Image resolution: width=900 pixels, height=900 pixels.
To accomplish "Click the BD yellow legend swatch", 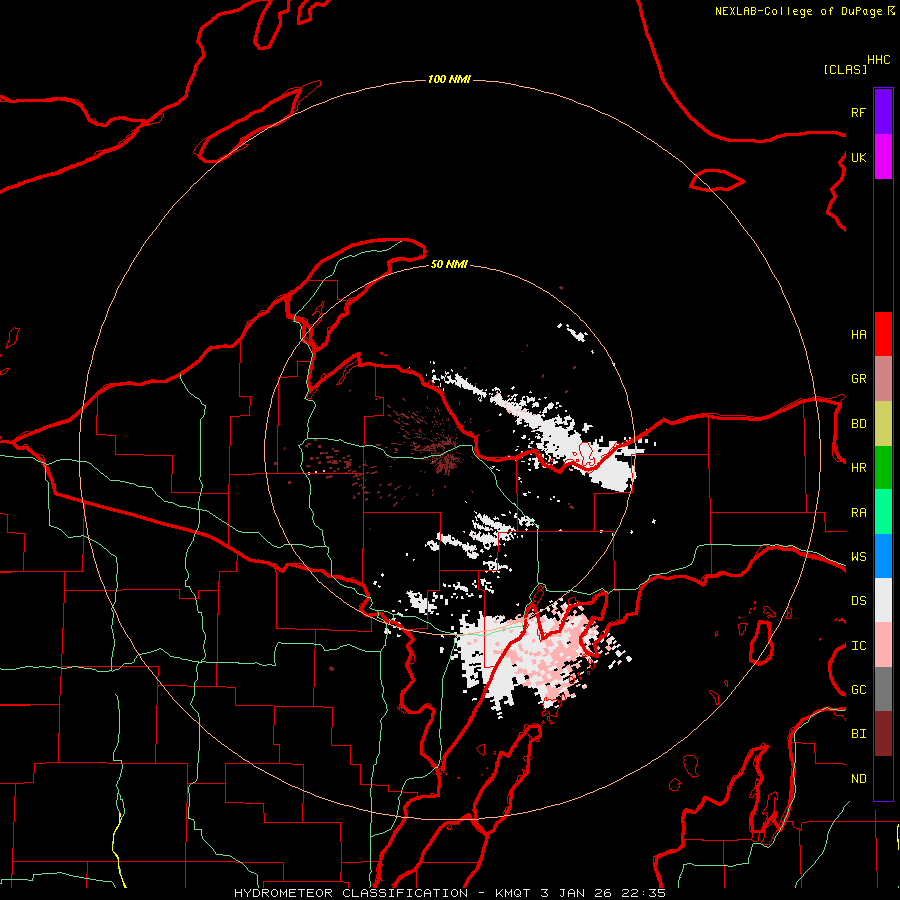I will pyautogui.click(x=883, y=424).
